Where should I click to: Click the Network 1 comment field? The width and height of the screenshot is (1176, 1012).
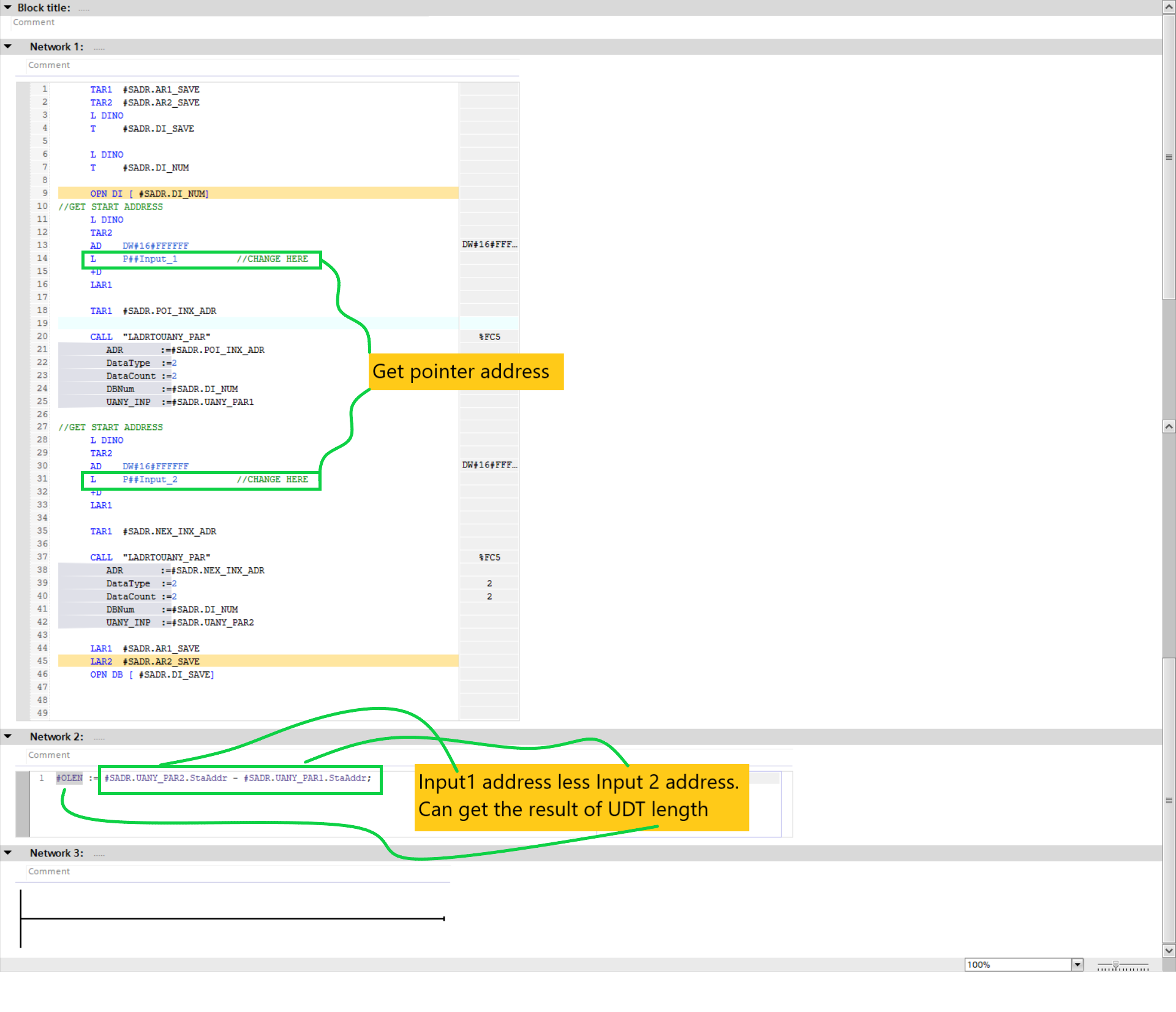[49, 65]
